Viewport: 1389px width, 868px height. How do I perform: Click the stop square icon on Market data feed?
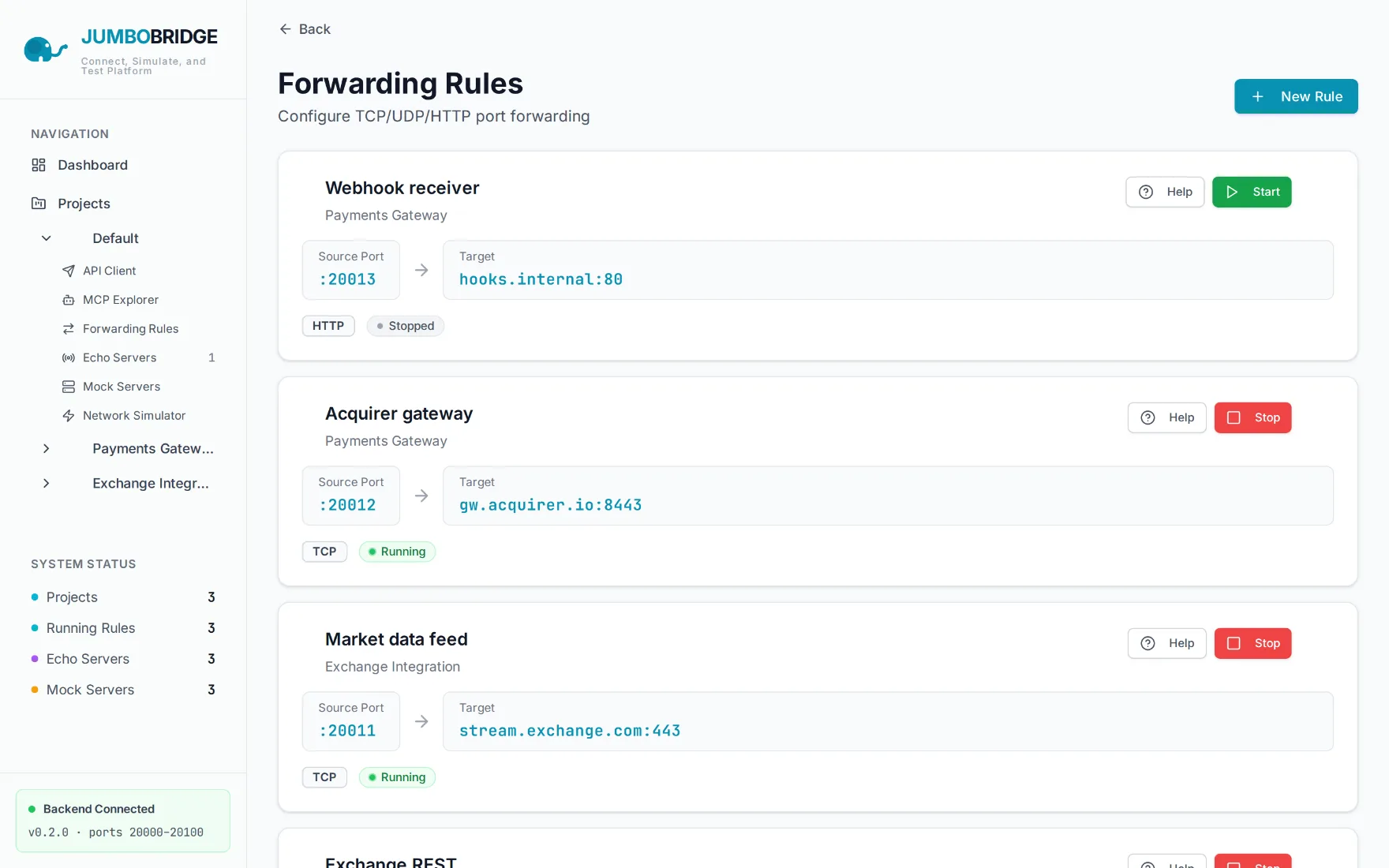click(x=1234, y=643)
